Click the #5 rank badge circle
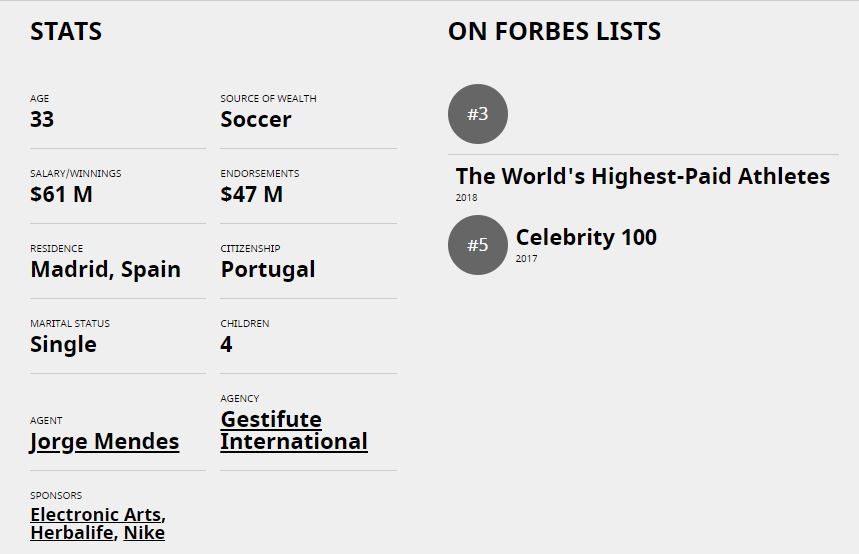The width and height of the screenshot is (859, 554). [478, 245]
